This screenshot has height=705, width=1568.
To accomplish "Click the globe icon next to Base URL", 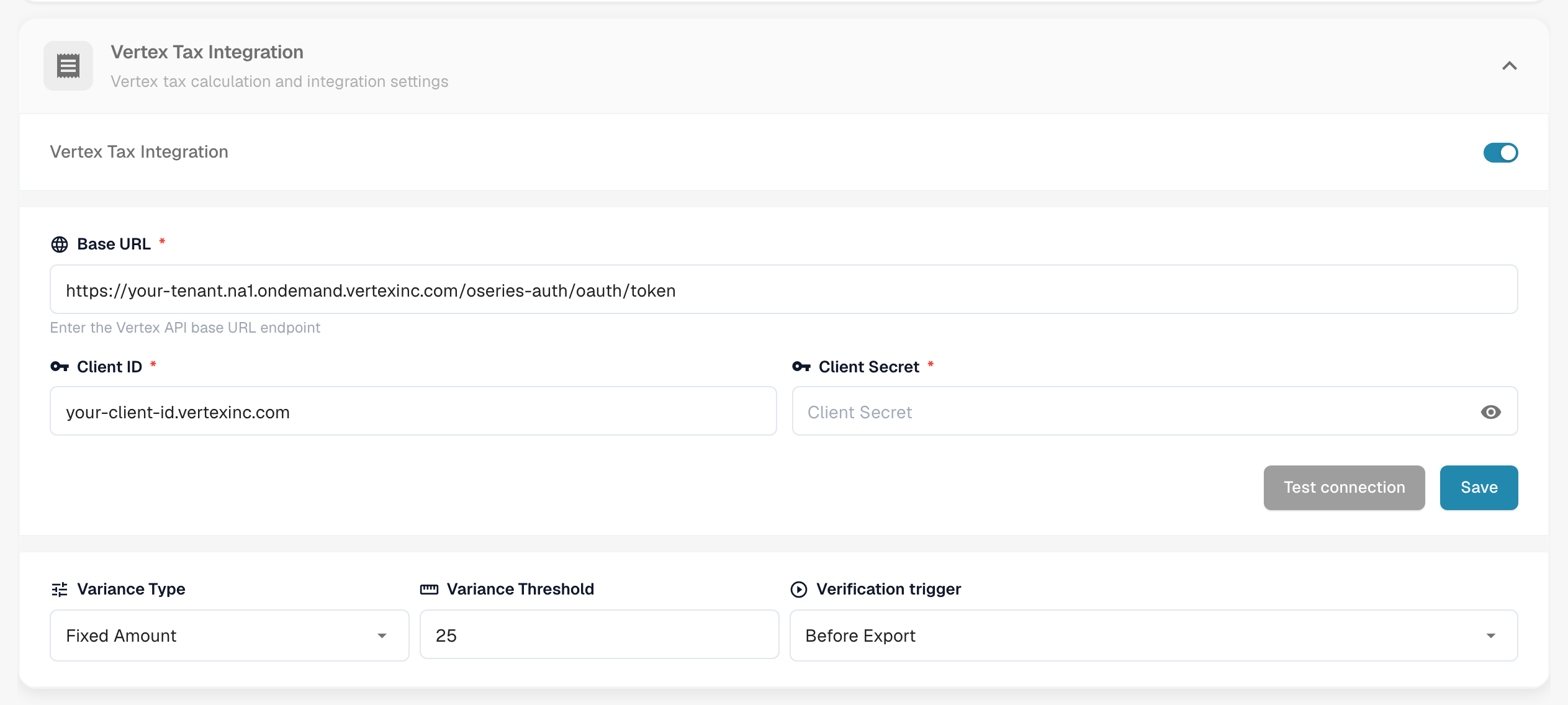I will pos(60,245).
